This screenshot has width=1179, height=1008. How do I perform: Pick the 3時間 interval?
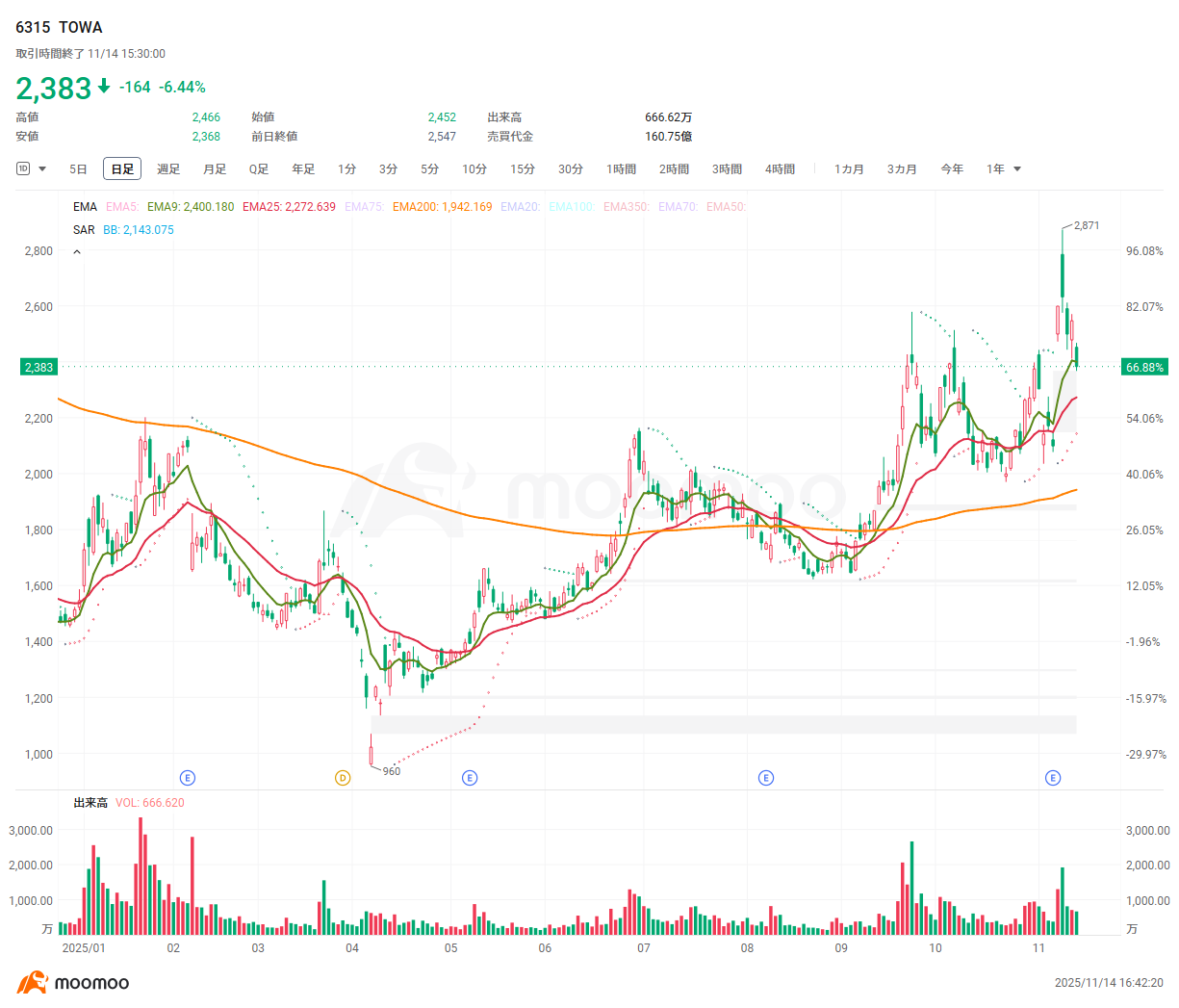(728, 169)
